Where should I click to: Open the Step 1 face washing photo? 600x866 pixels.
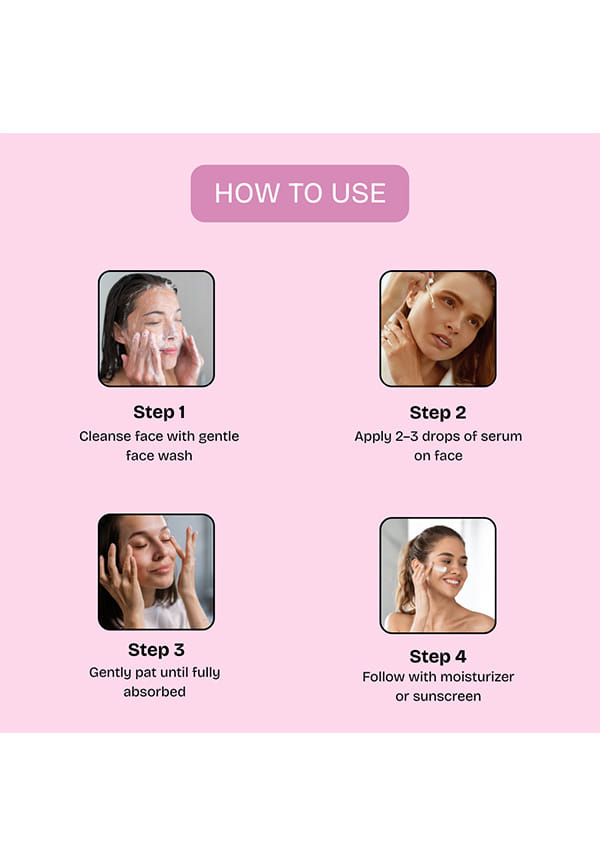tap(156, 329)
